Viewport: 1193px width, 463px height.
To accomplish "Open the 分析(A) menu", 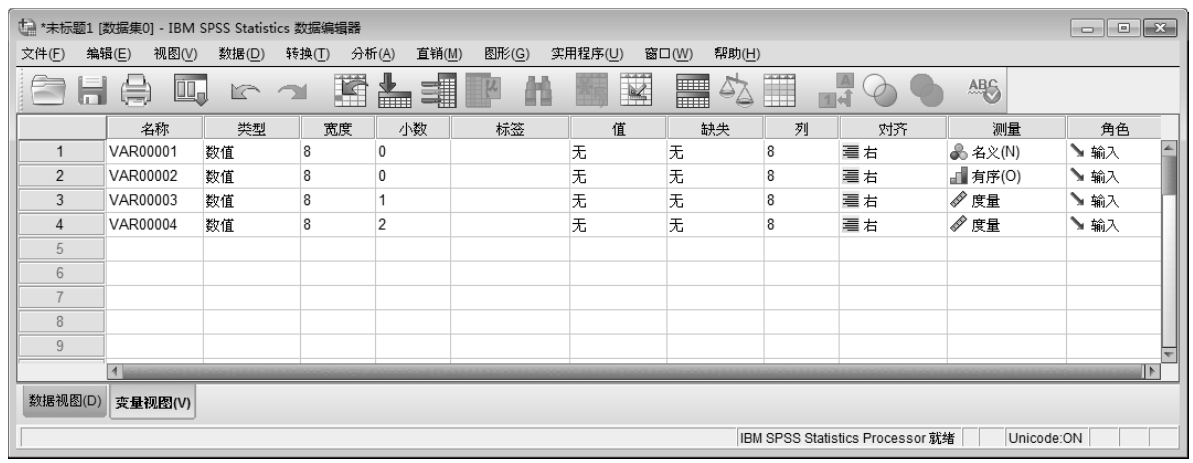I will (373, 53).
